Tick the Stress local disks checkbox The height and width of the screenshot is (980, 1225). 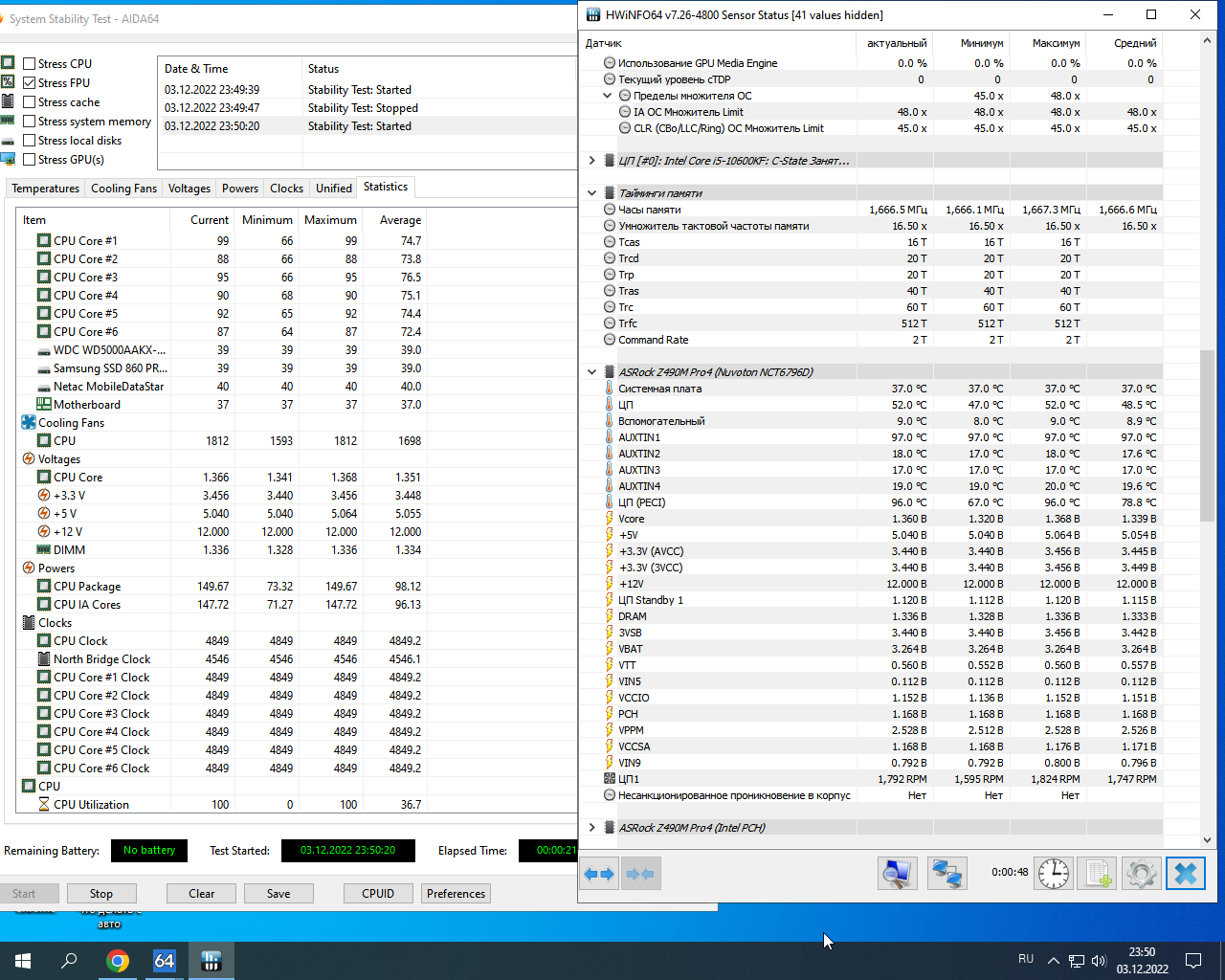click(x=30, y=140)
